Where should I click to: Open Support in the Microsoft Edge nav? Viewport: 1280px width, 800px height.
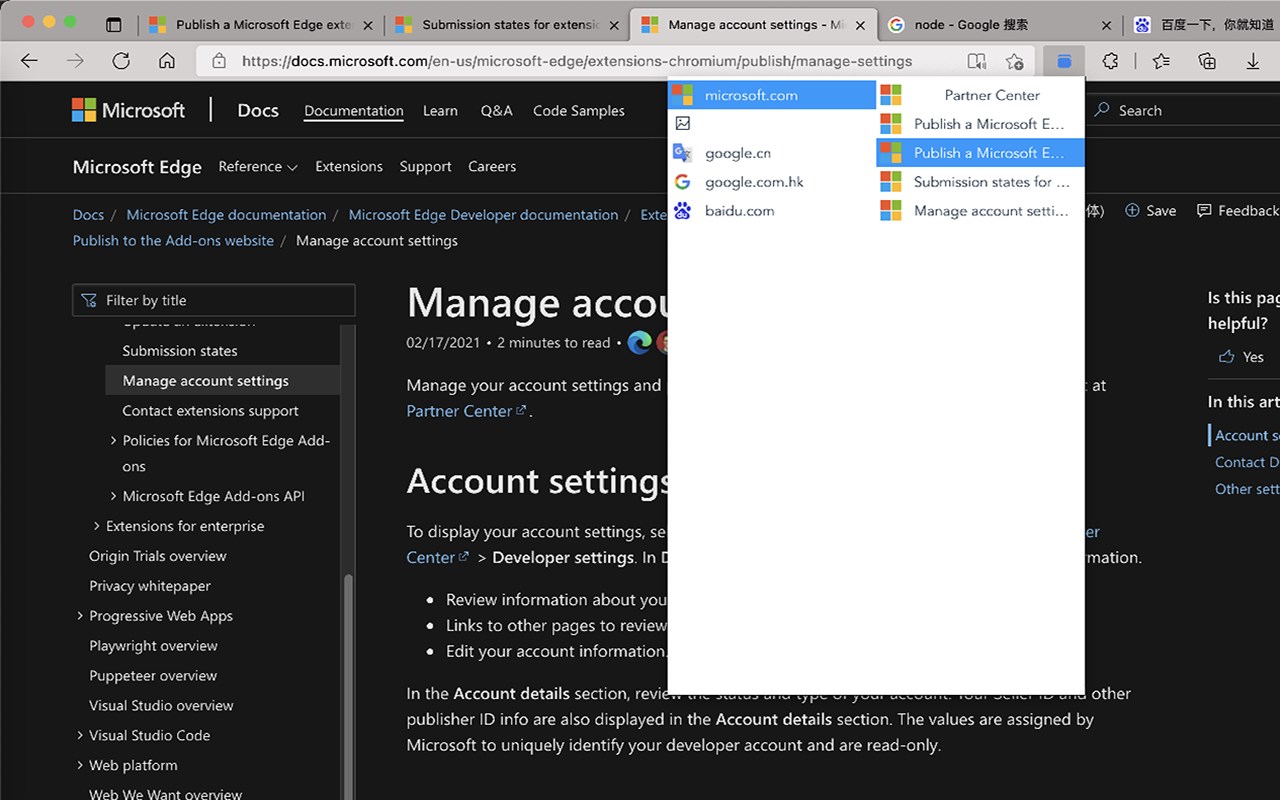click(x=425, y=167)
